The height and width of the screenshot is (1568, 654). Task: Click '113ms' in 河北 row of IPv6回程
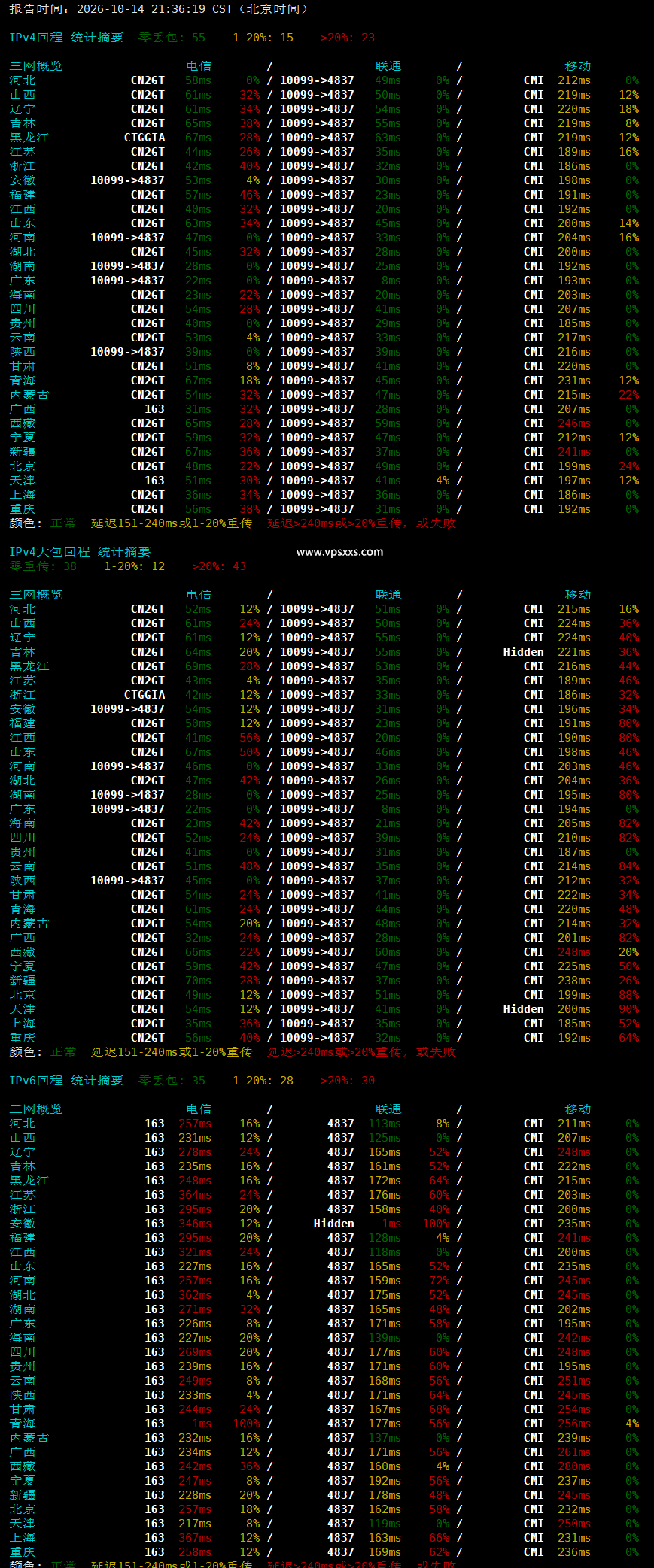(x=385, y=1124)
